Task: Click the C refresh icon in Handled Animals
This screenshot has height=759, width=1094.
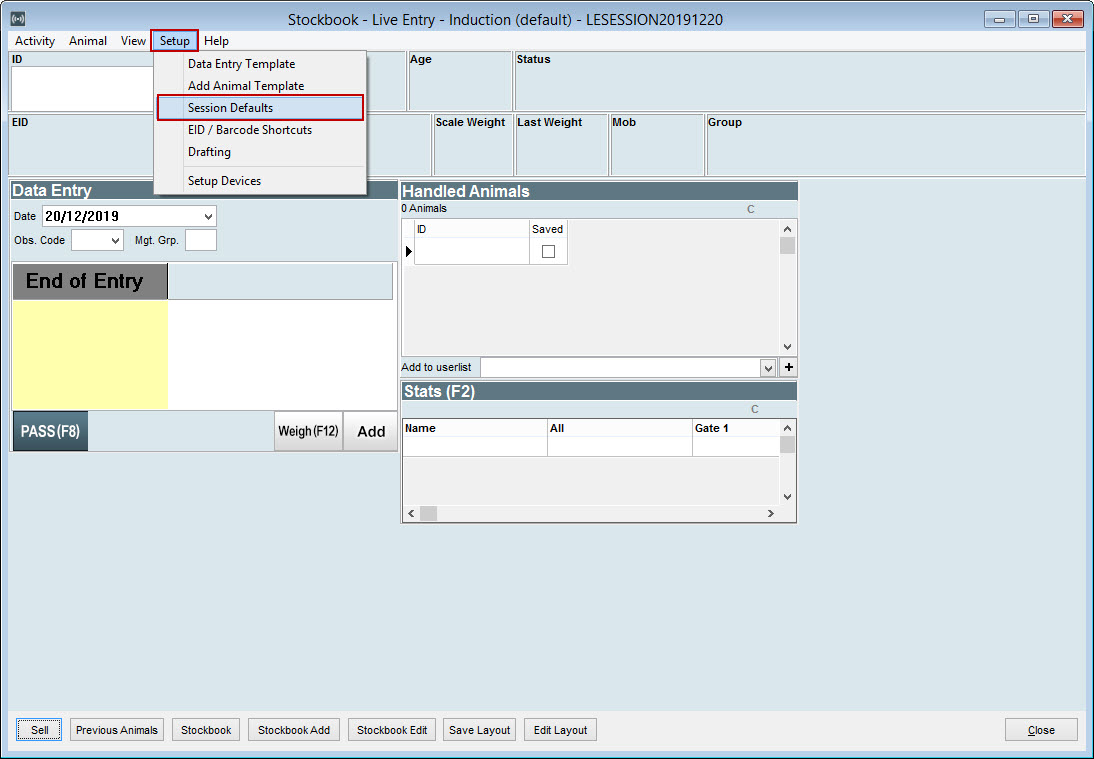Action: tap(751, 209)
